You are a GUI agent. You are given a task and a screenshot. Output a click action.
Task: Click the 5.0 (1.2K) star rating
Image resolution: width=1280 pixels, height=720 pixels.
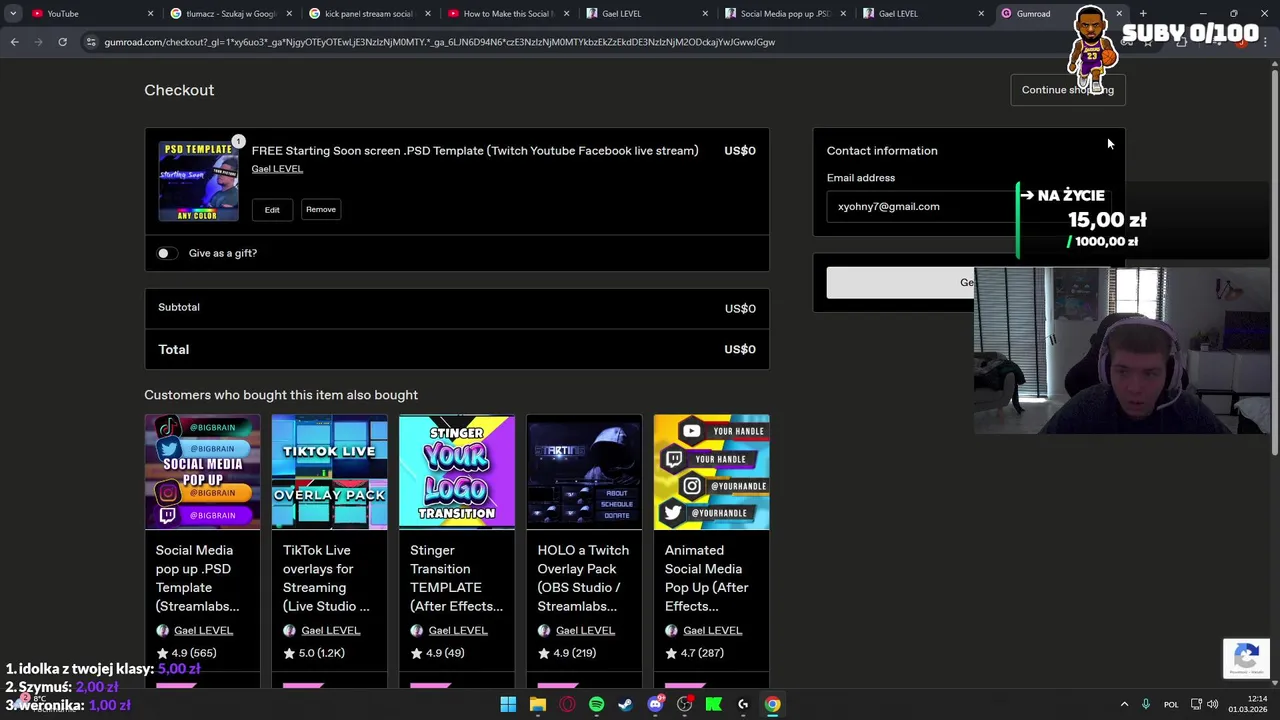pyautogui.click(x=314, y=653)
